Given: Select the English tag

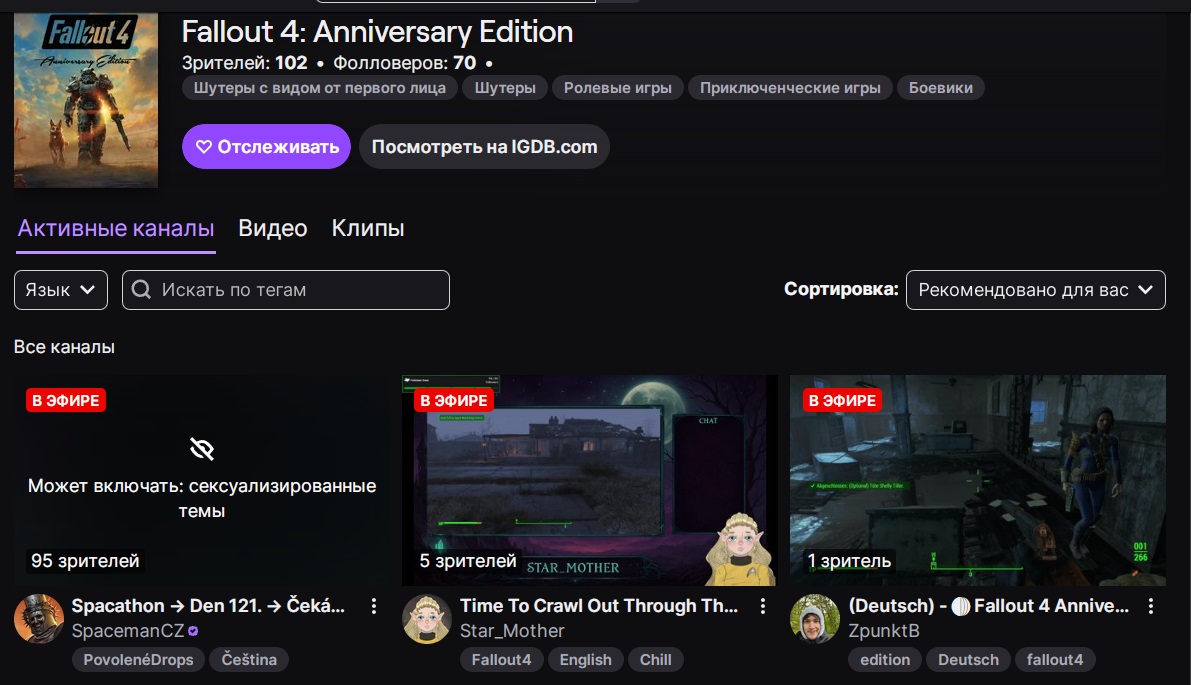Looking at the screenshot, I should click(586, 660).
